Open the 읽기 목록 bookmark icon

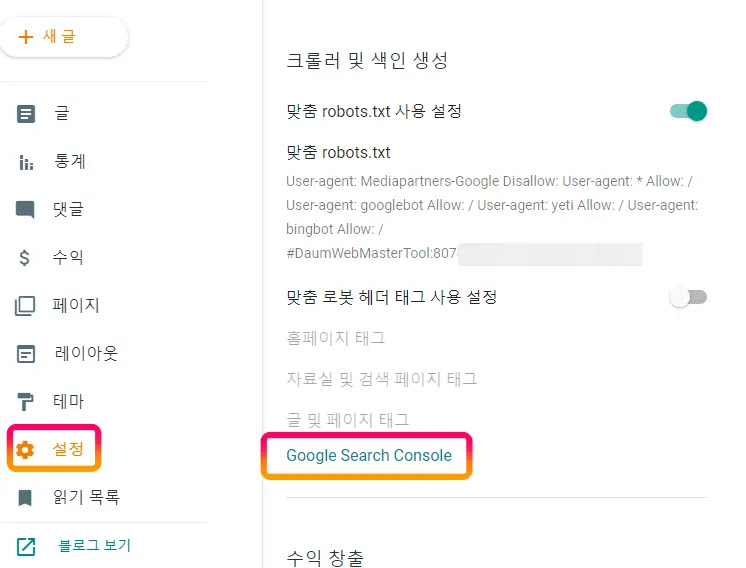click(x=25, y=498)
